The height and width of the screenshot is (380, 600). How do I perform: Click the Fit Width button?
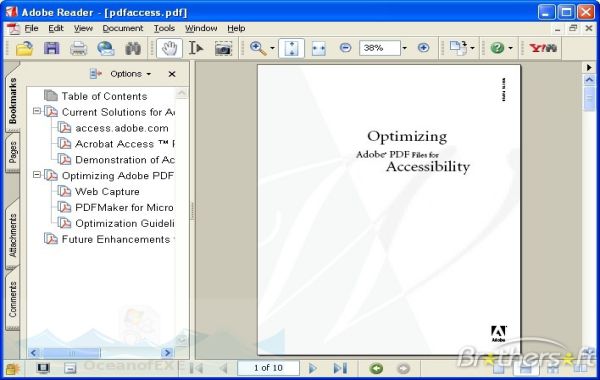318,48
